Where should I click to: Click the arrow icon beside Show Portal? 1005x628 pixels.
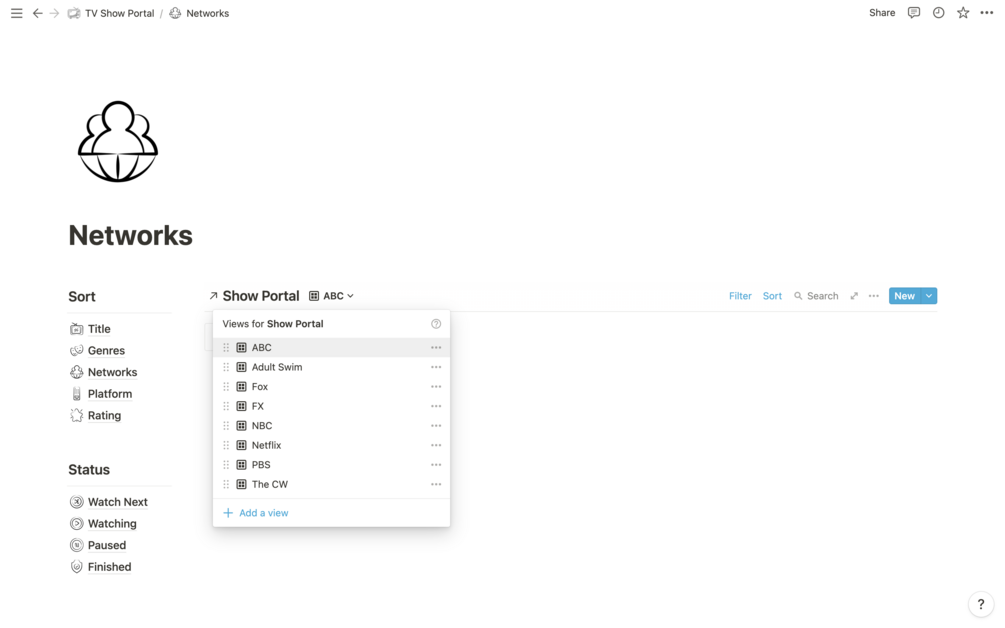[x=213, y=296]
